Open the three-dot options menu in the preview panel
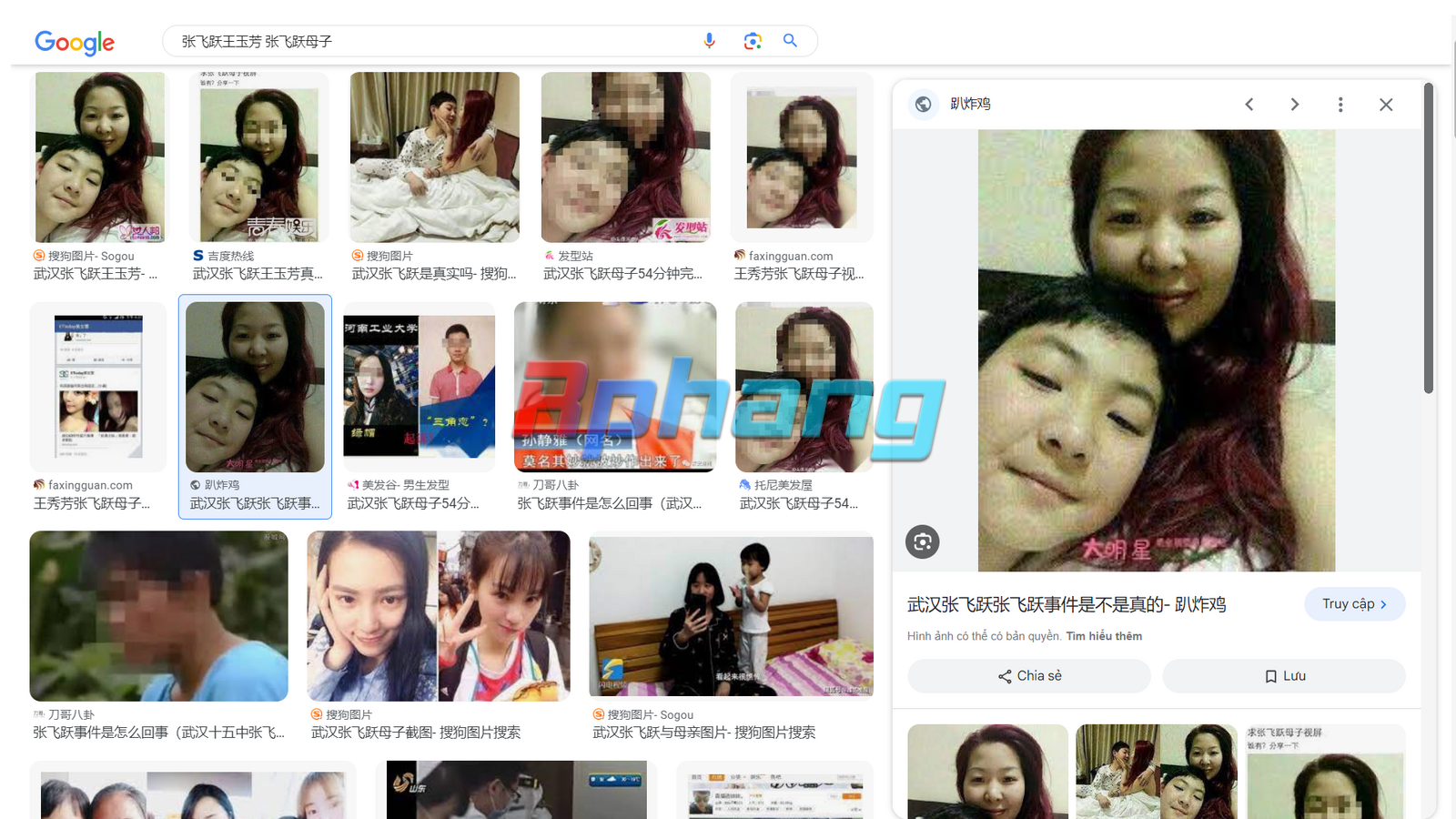 point(1340,105)
